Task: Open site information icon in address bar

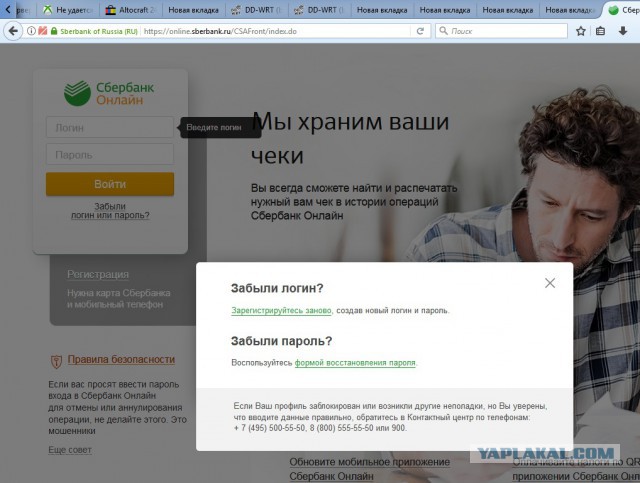Action: [x=31, y=31]
